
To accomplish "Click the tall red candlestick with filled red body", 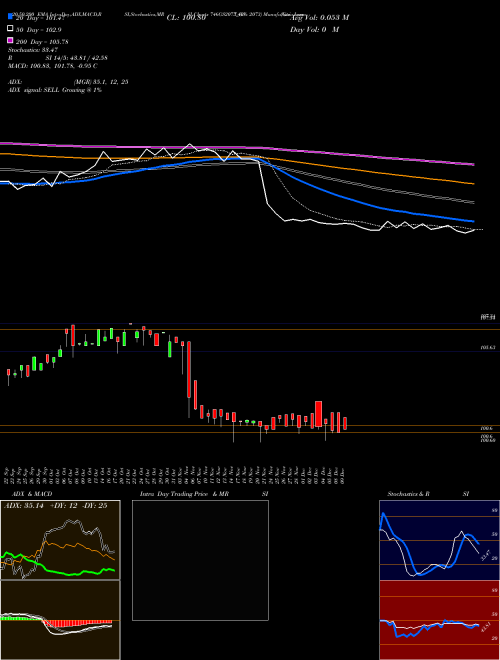I will point(189,369).
